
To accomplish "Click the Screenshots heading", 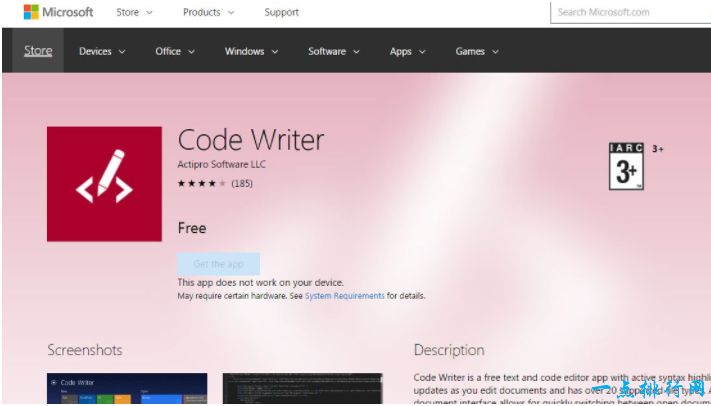I will tap(85, 350).
